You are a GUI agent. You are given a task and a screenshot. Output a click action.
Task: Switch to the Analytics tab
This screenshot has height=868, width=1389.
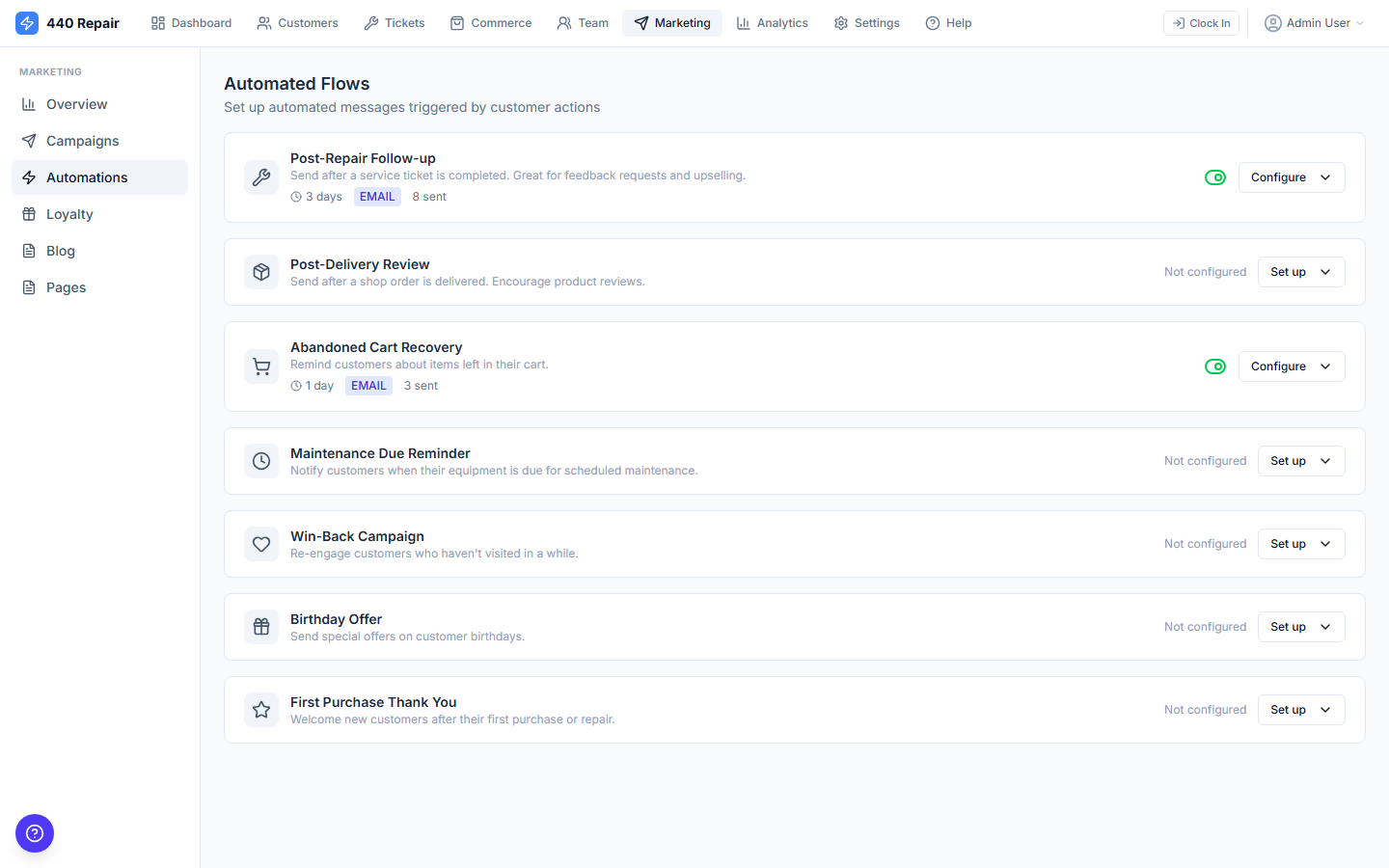pos(773,22)
